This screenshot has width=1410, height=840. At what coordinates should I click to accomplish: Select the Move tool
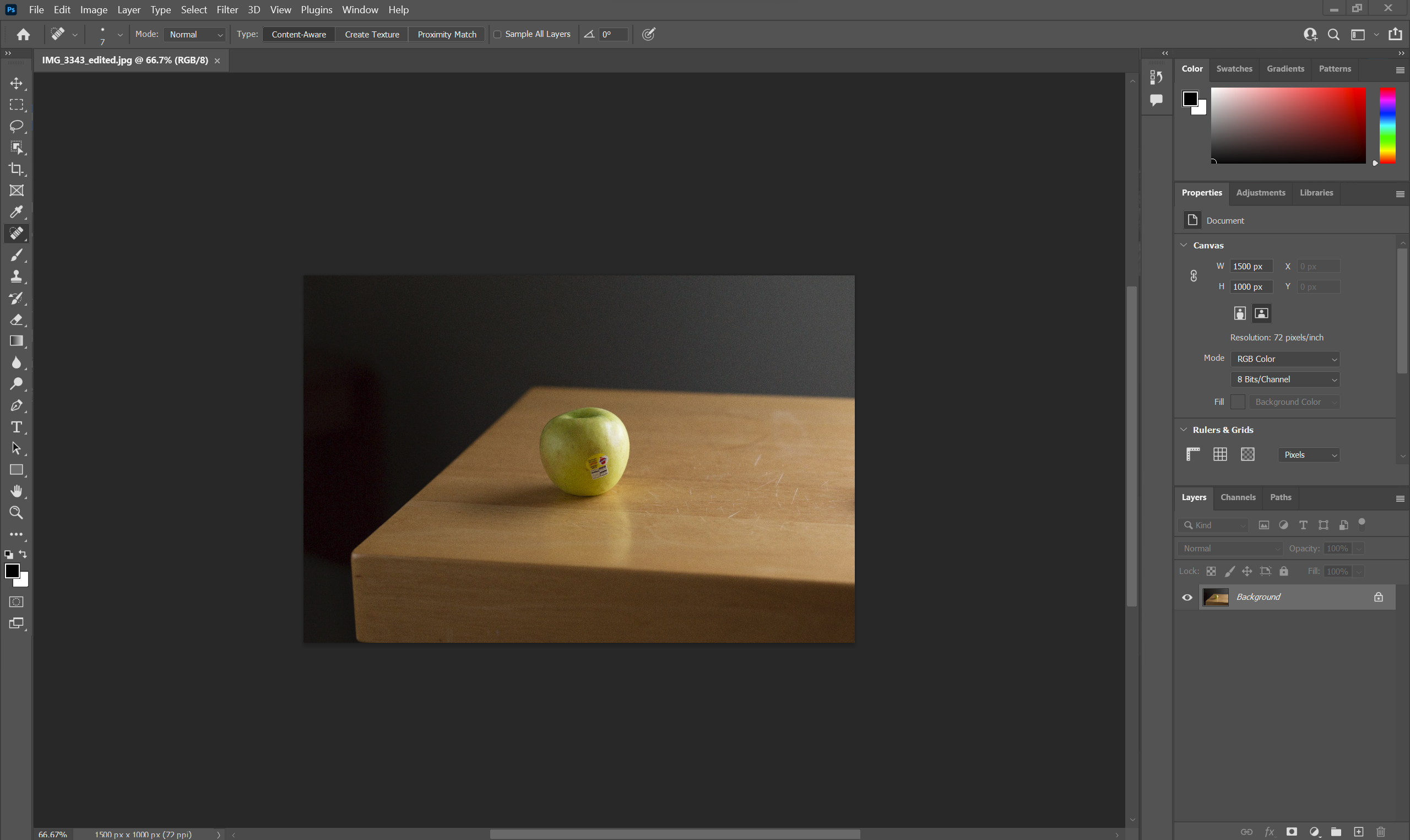(x=16, y=83)
